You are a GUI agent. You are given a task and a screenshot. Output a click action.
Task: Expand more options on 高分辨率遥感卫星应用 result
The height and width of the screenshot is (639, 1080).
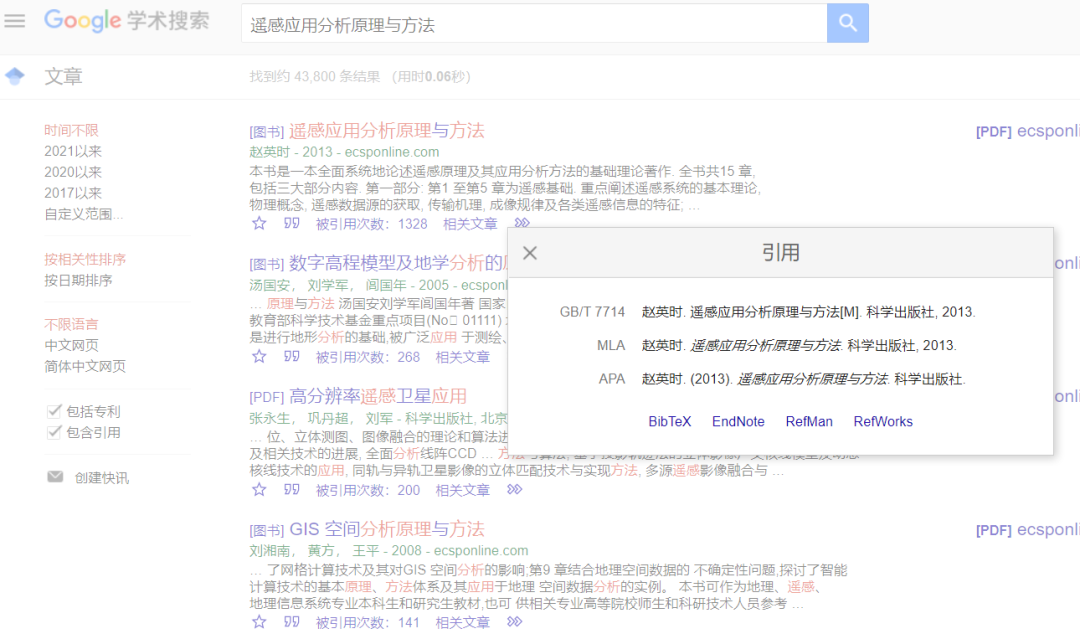coord(514,490)
